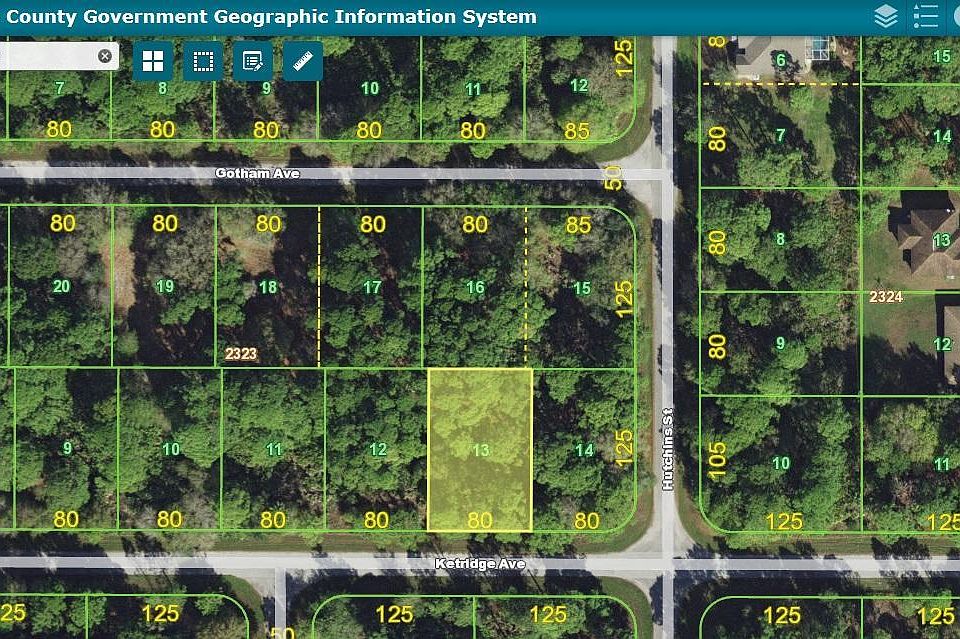Clear the search box using the X icon

coord(105,56)
